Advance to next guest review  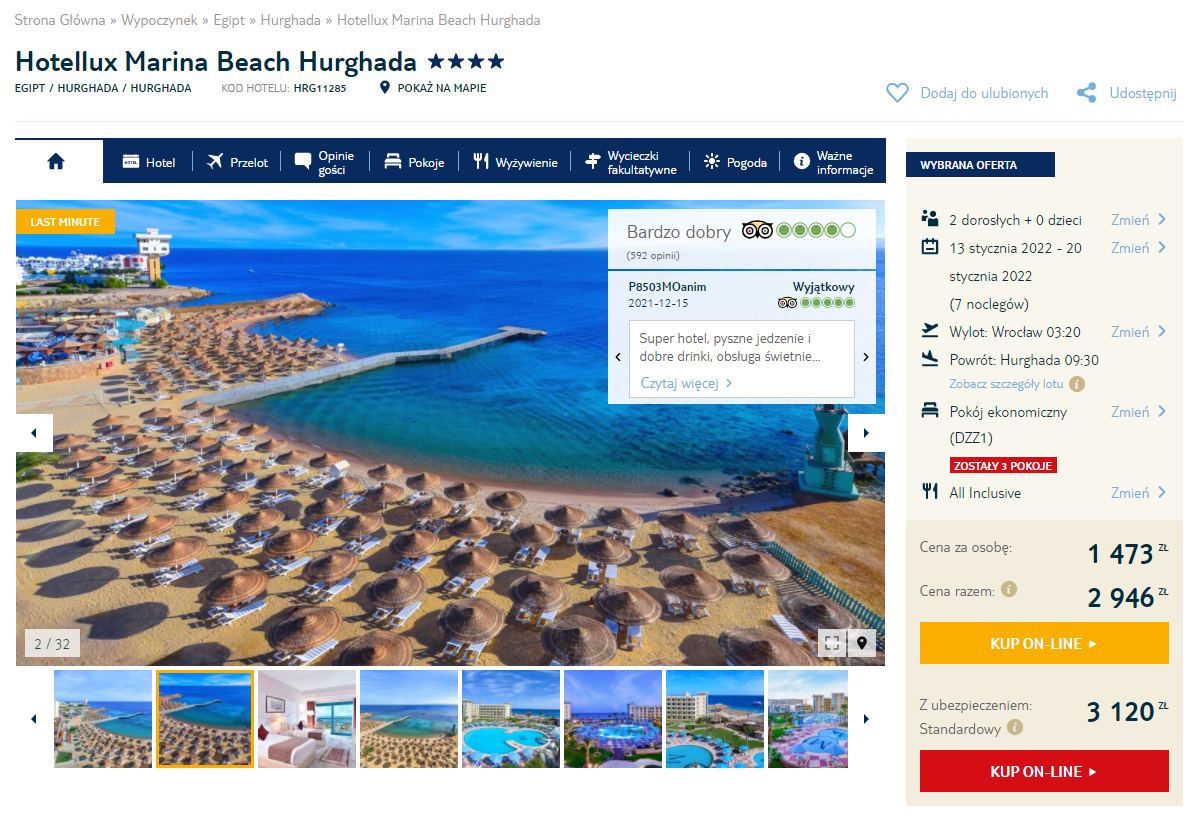click(866, 357)
